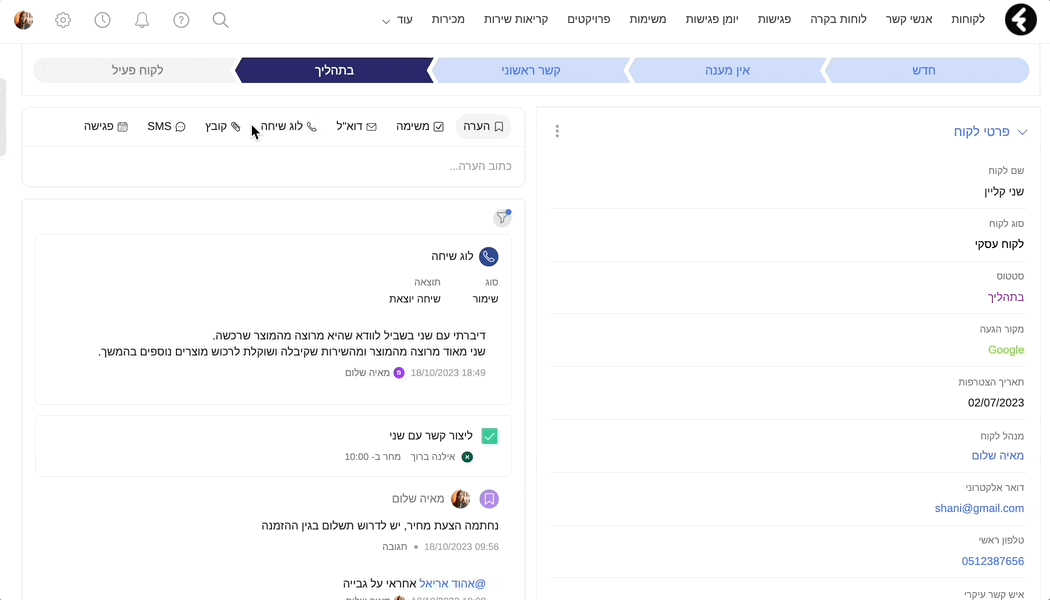Mark task ליצור קשר עם שני checkbox
Image resolution: width=1050 pixels, height=600 pixels.
point(490,436)
